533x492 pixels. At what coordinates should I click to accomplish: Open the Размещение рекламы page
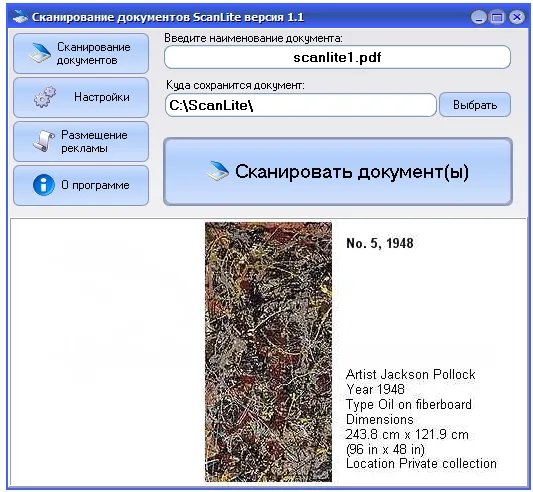(81, 141)
